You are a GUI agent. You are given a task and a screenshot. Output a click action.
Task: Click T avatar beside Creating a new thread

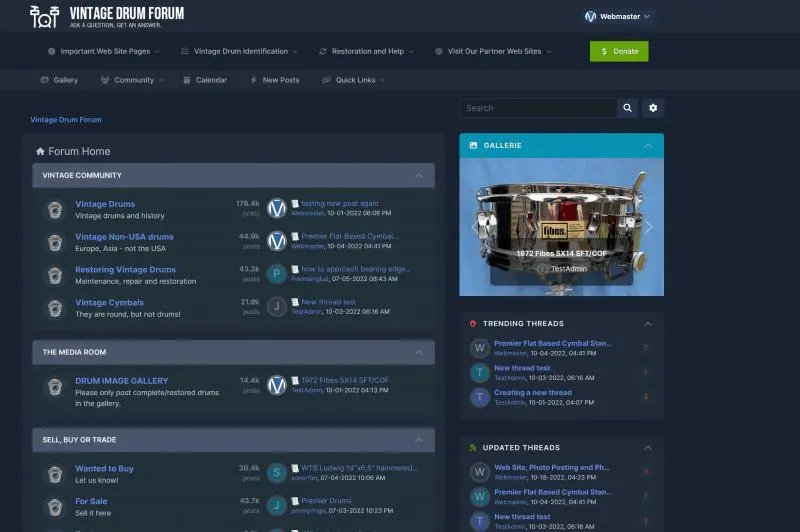coord(480,397)
